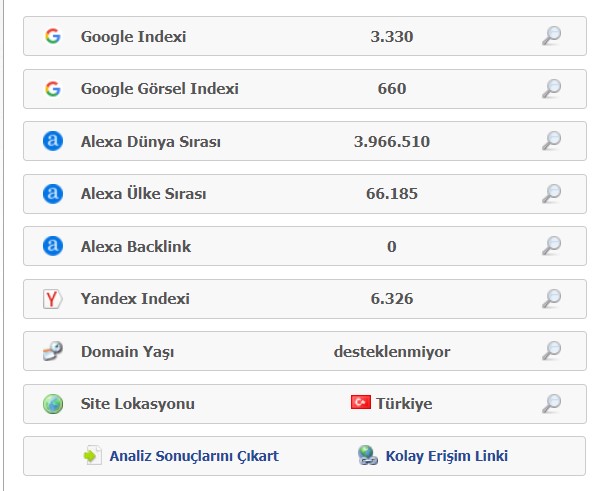Open the Kolay Erişim Linki link
The width and height of the screenshot is (599, 491).
(x=447, y=456)
